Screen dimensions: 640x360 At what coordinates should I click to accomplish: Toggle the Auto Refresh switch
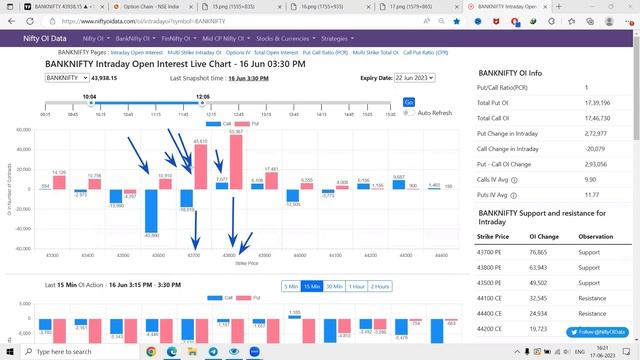point(409,113)
